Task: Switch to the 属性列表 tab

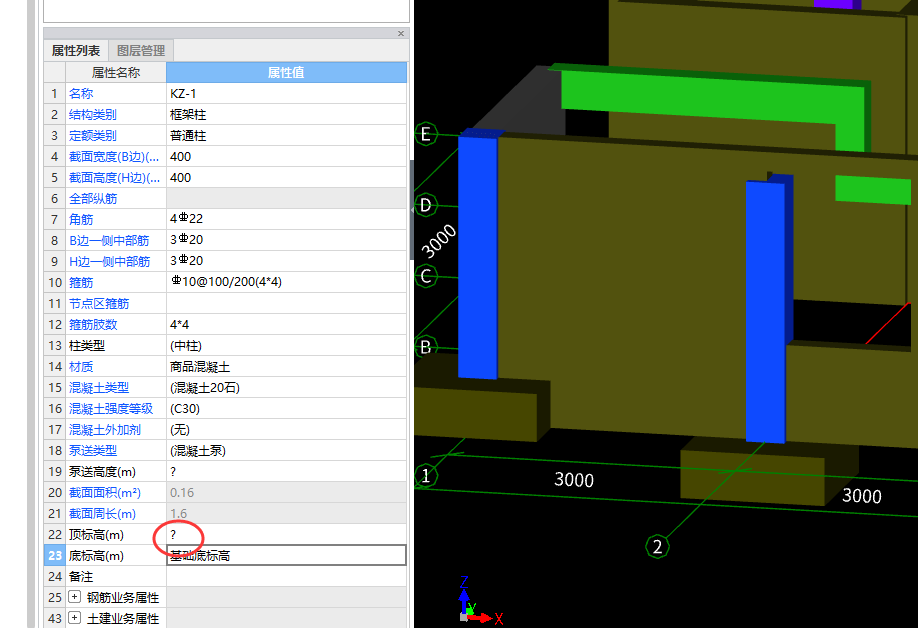Action: 76,51
